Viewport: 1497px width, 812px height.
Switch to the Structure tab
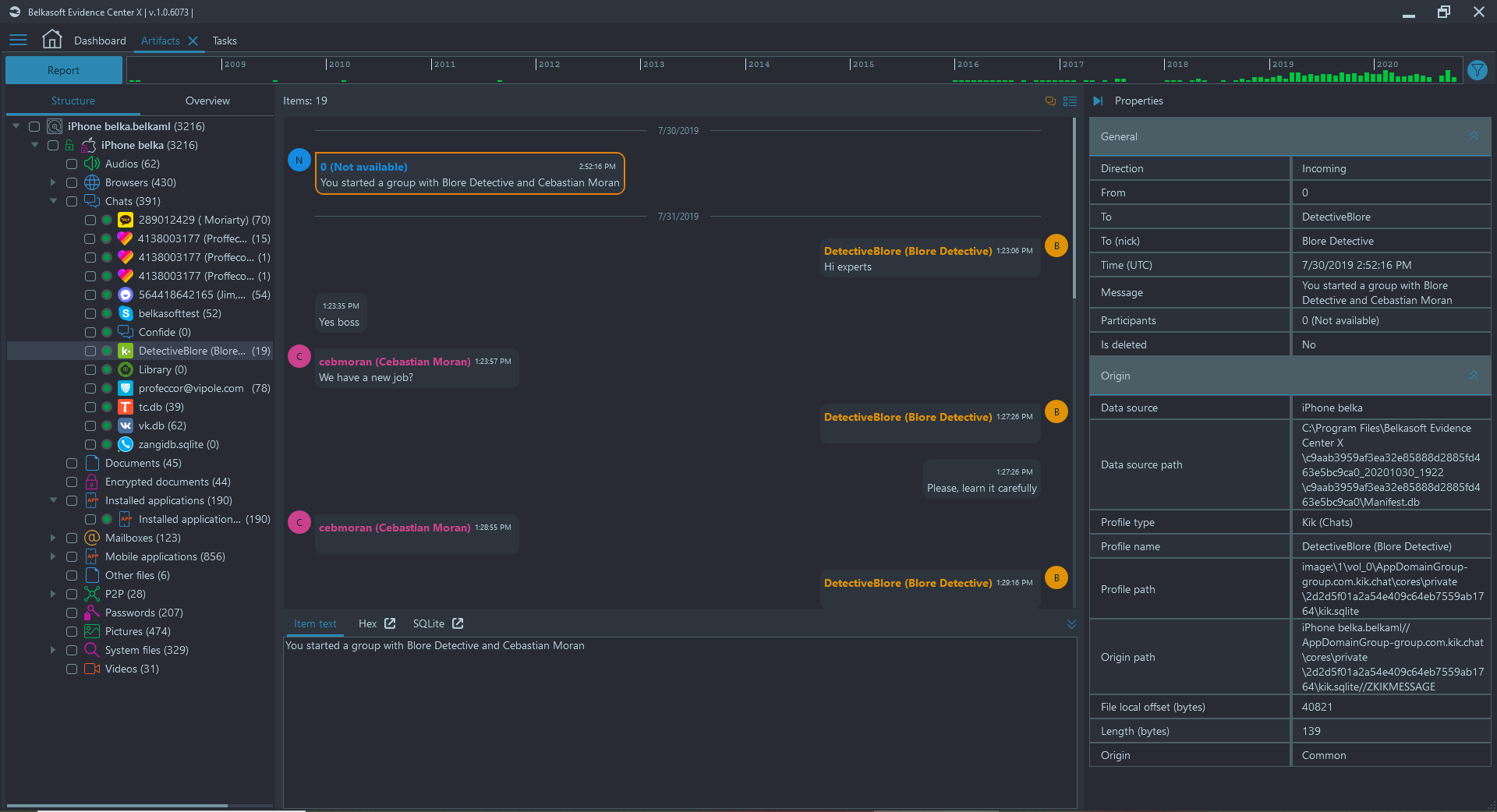[73, 101]
